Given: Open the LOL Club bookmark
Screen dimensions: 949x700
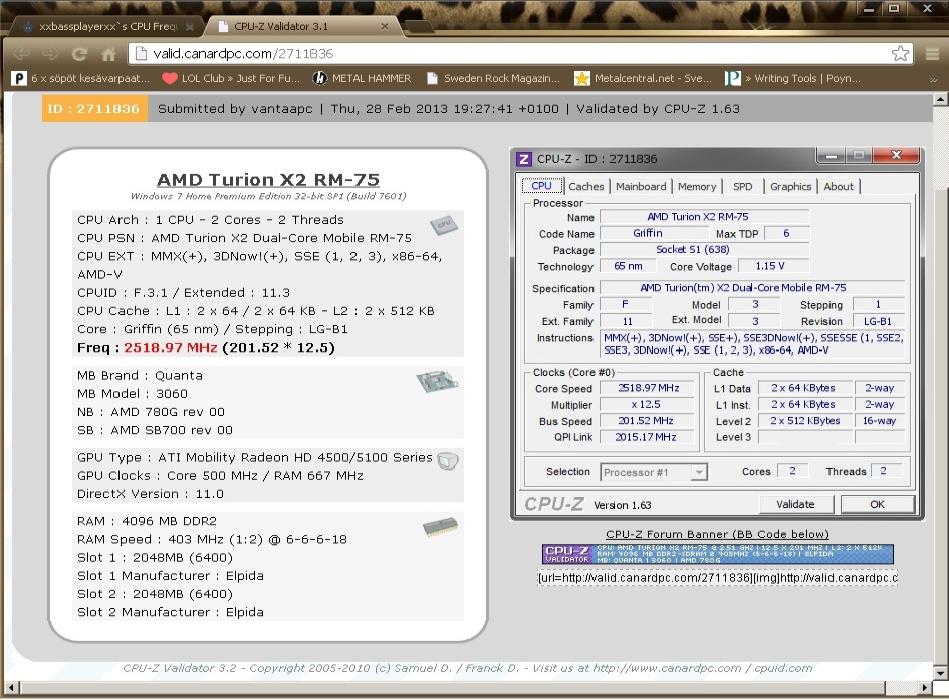Looking at the screenshot, I should pos(231,78).
